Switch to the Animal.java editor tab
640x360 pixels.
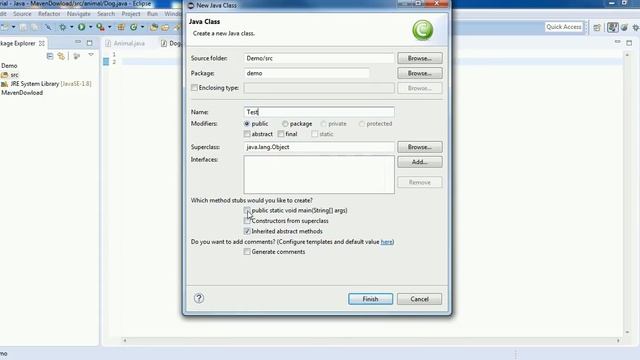(x=126, y=43)
